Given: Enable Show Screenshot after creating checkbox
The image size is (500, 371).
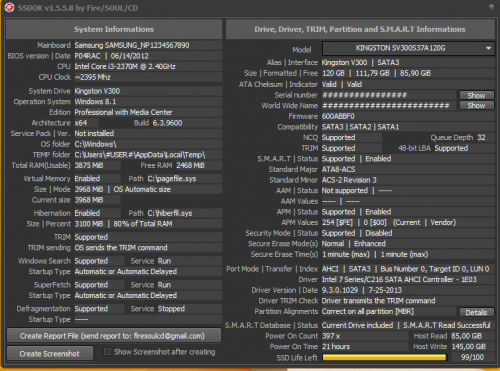Looking at the screenshot, I should tap(107, 352).
